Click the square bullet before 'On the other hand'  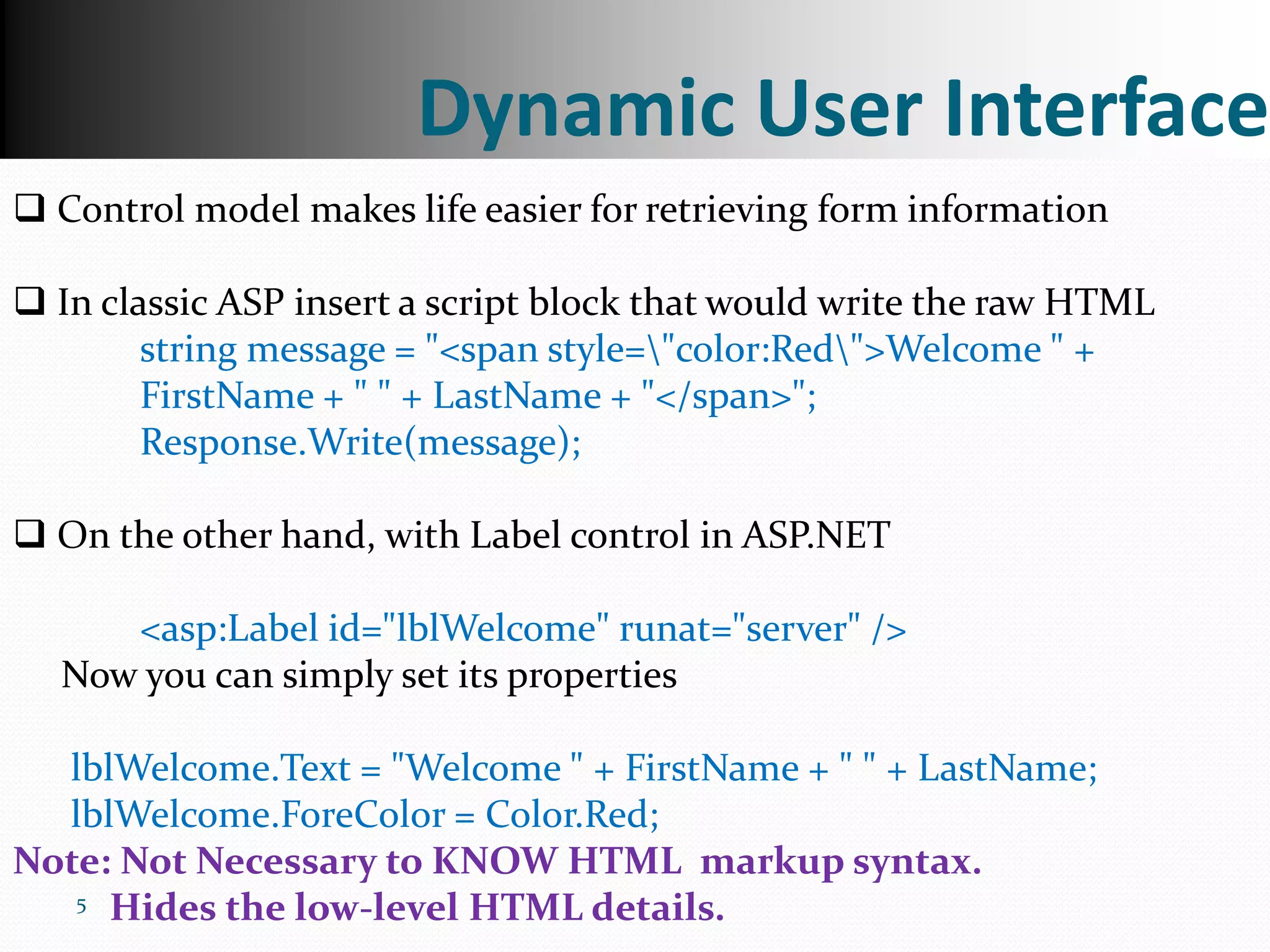pyautogui.click(x=30, y=534)
